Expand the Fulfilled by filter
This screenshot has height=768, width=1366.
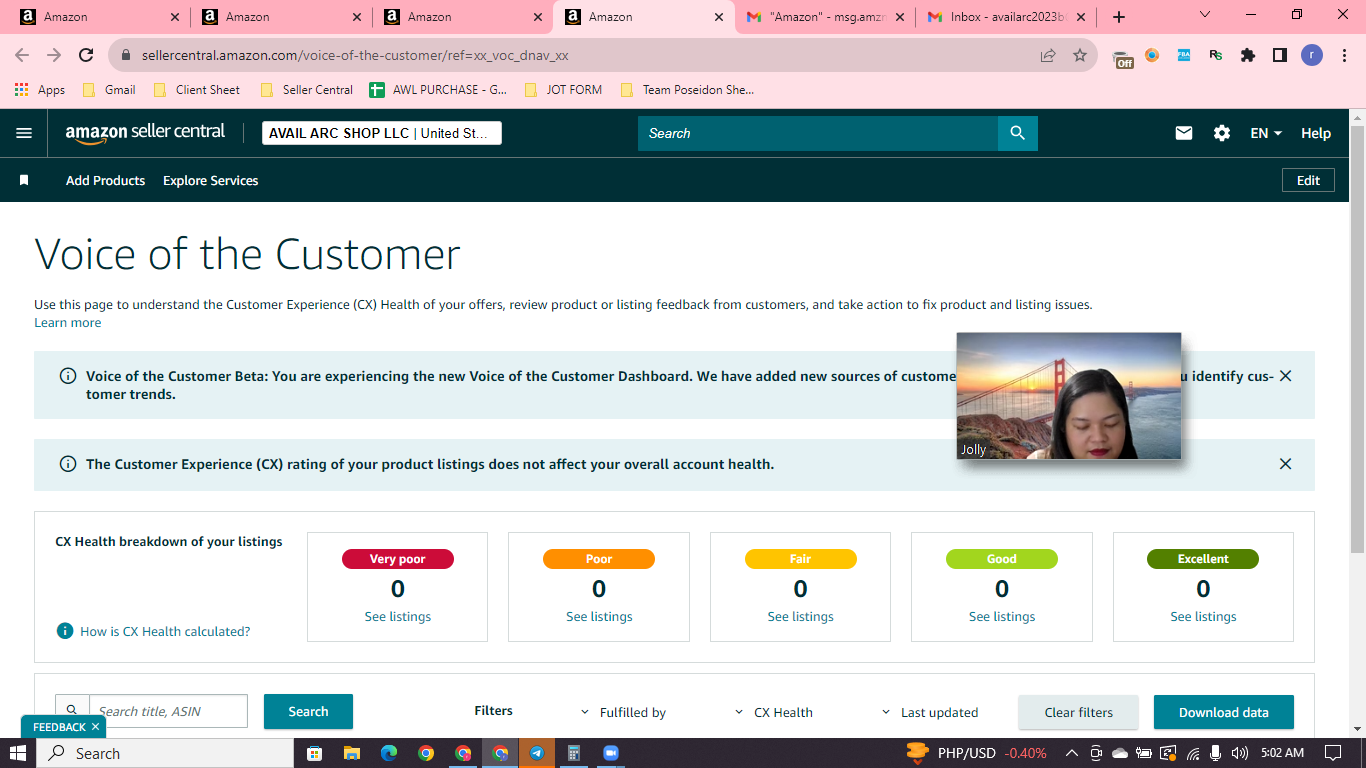click(624, 712)
